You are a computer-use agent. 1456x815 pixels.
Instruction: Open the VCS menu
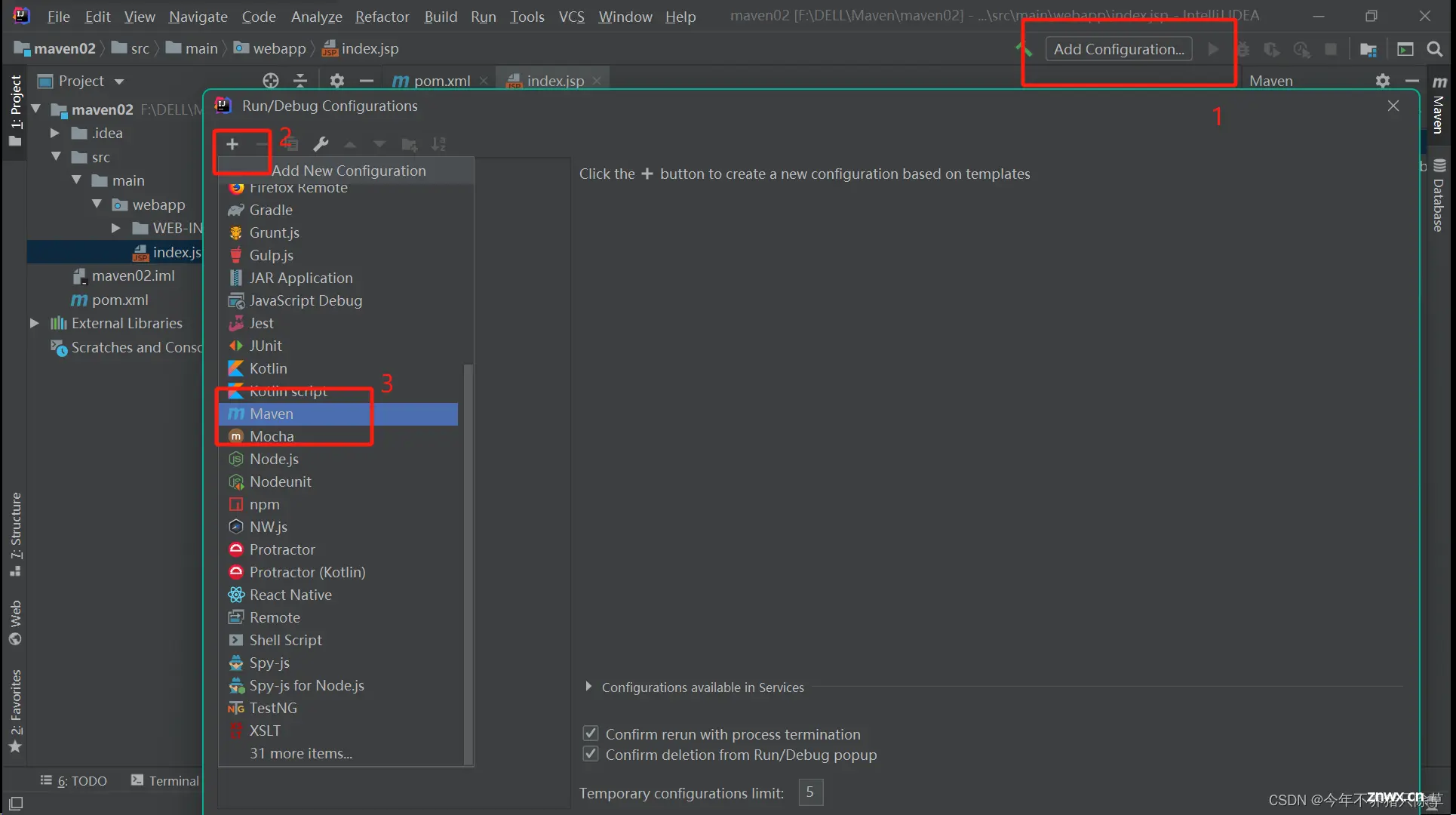coord(571,17)
